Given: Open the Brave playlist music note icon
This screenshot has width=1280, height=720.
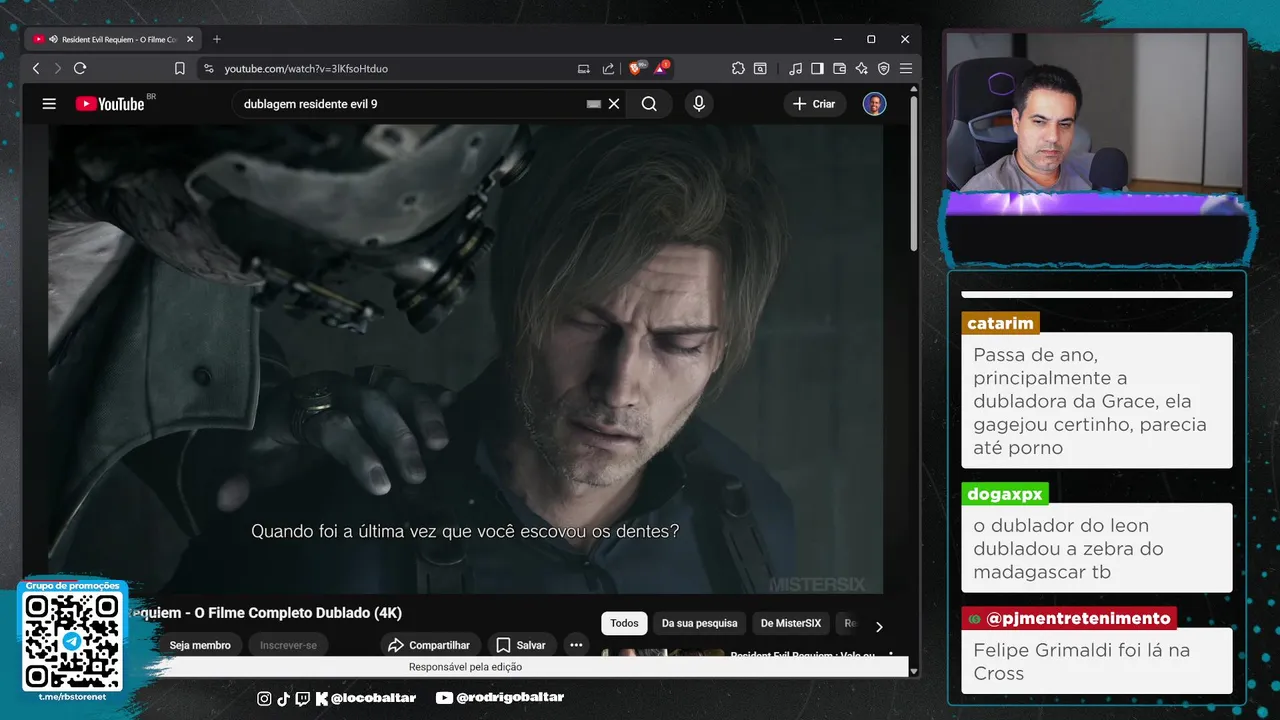Looking at the screenshot, I should click(x=795, y=68).
